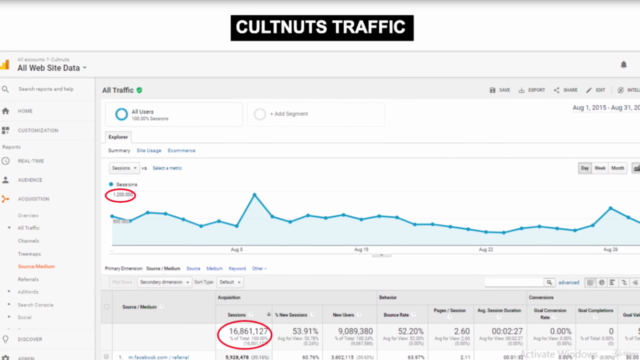Open Treemaps report in sidebar
Screen dimensions: 640x360
tap(29, 254)
